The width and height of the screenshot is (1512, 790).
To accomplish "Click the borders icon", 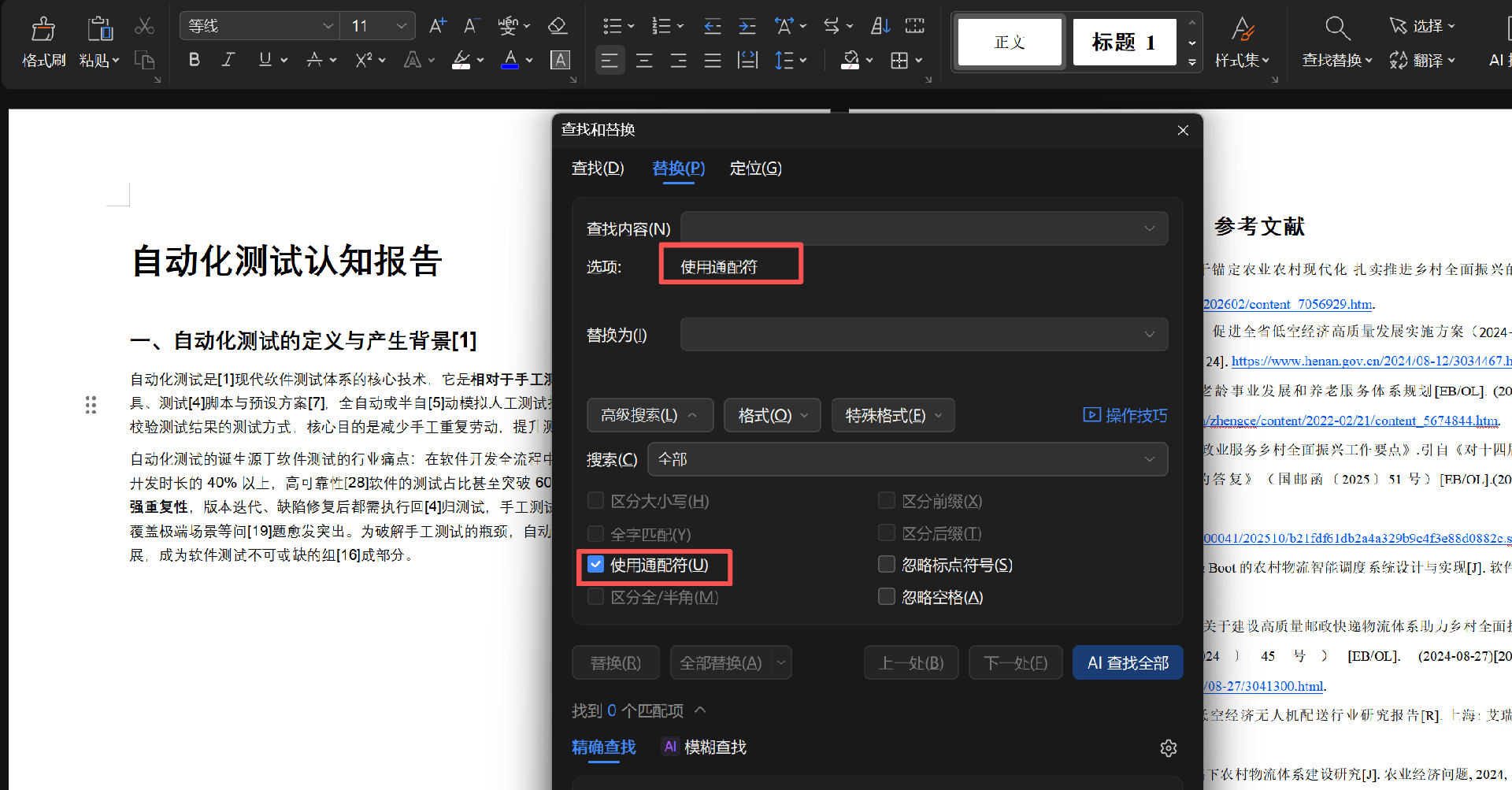I will point(899,60).
